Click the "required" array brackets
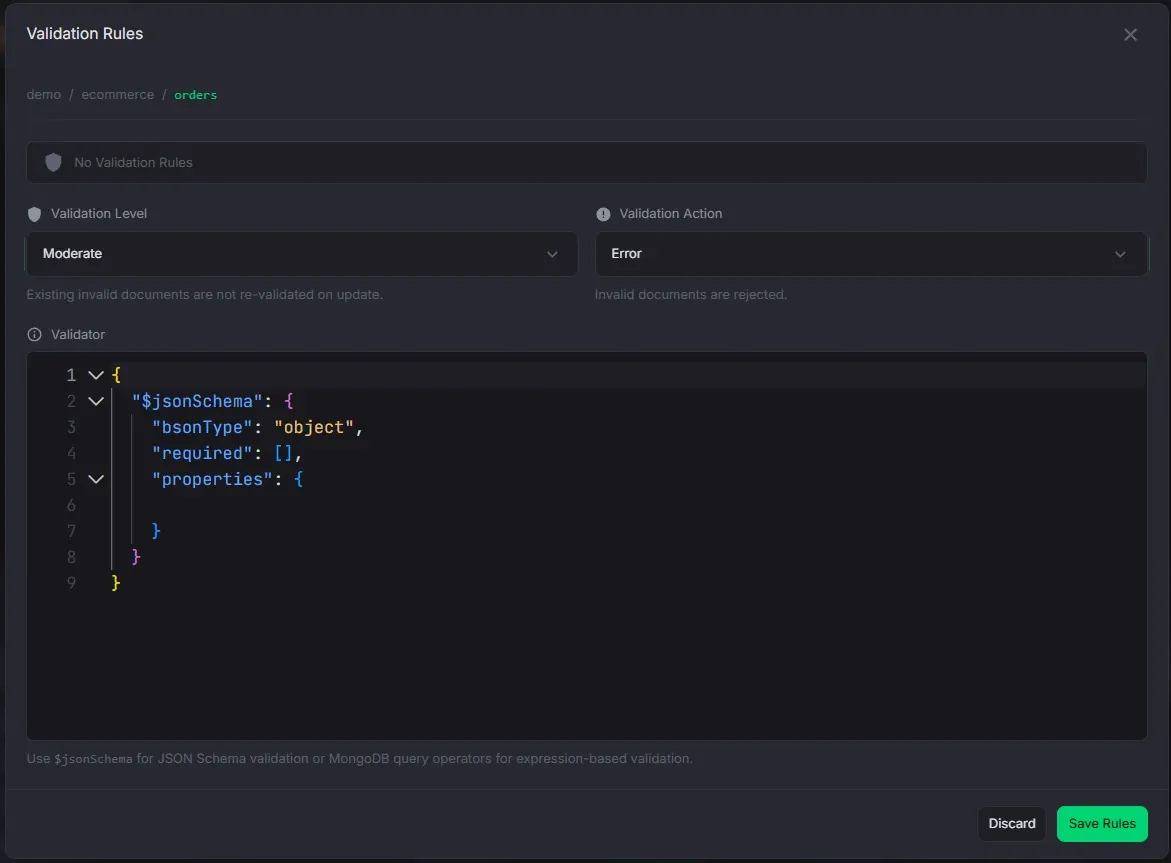Viewport: 1171px width, 863px height. click(284, 453)
